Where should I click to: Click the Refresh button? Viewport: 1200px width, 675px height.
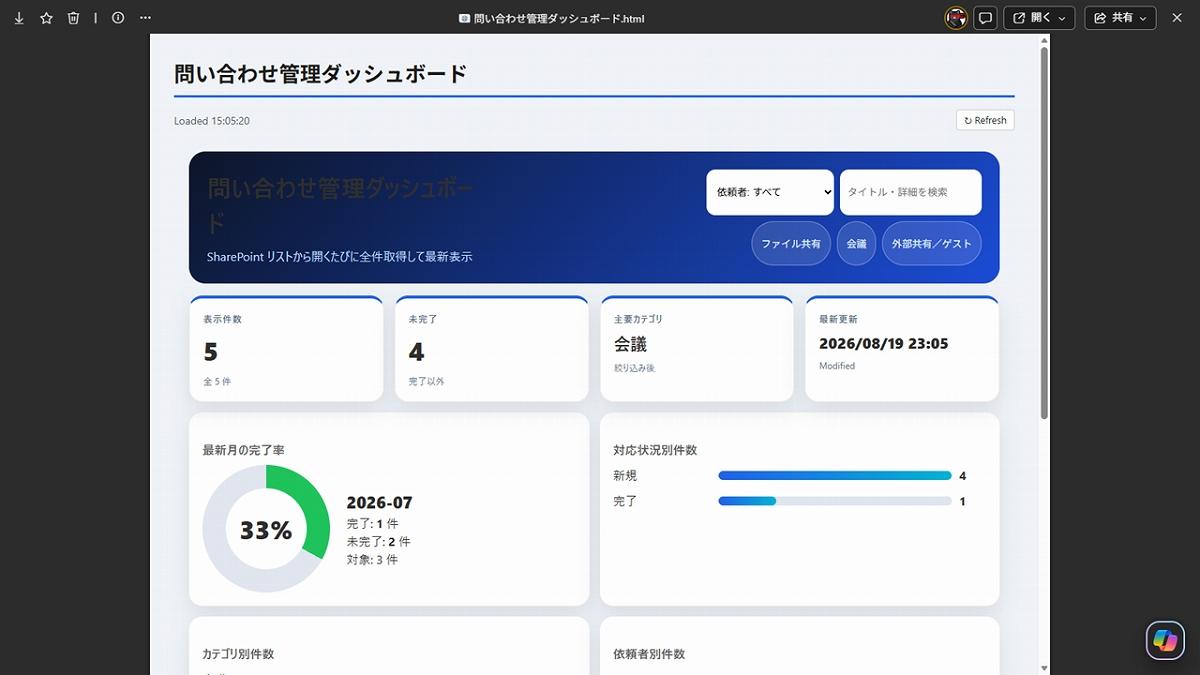tap(985, 120)
